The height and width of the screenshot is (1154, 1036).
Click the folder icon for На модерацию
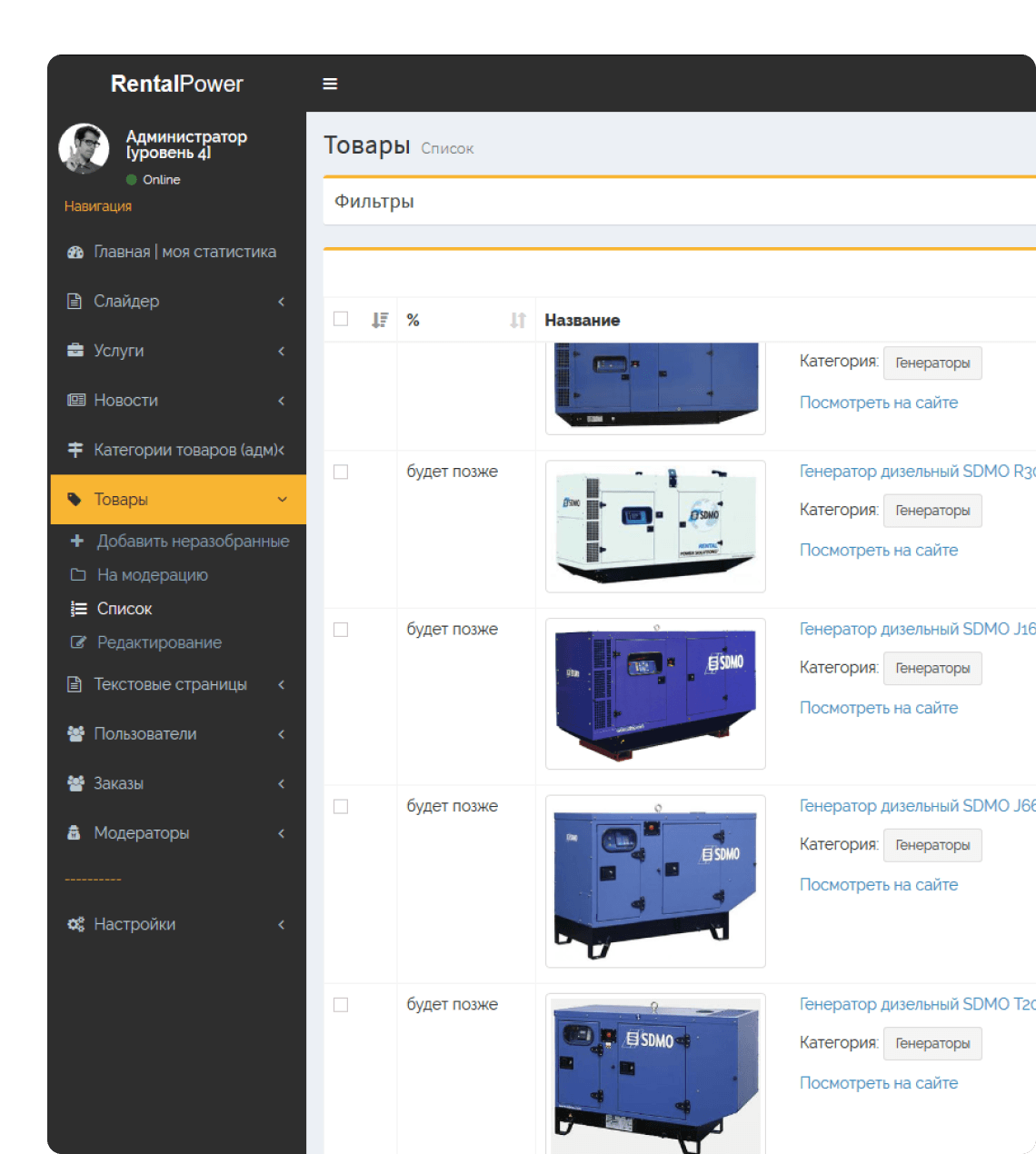coord(78,575)
